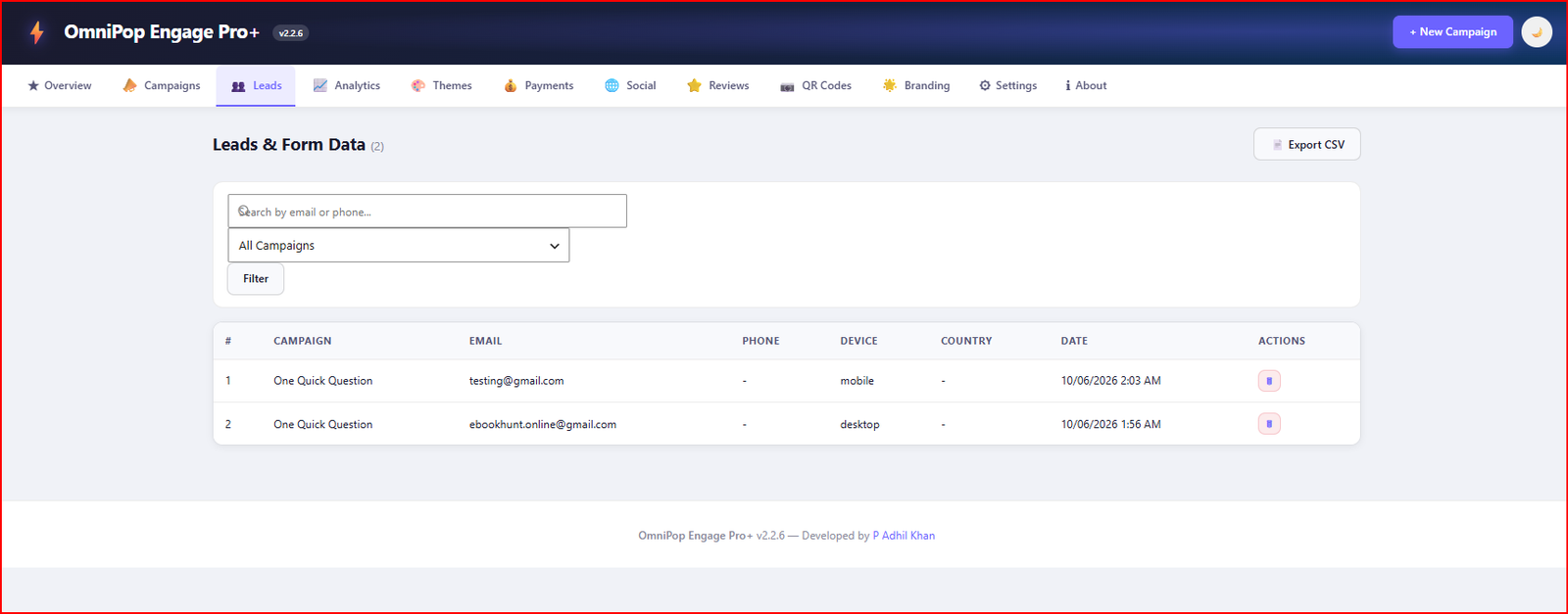Export leads with Export CSV button
1568x614 pixels.
1306,144
